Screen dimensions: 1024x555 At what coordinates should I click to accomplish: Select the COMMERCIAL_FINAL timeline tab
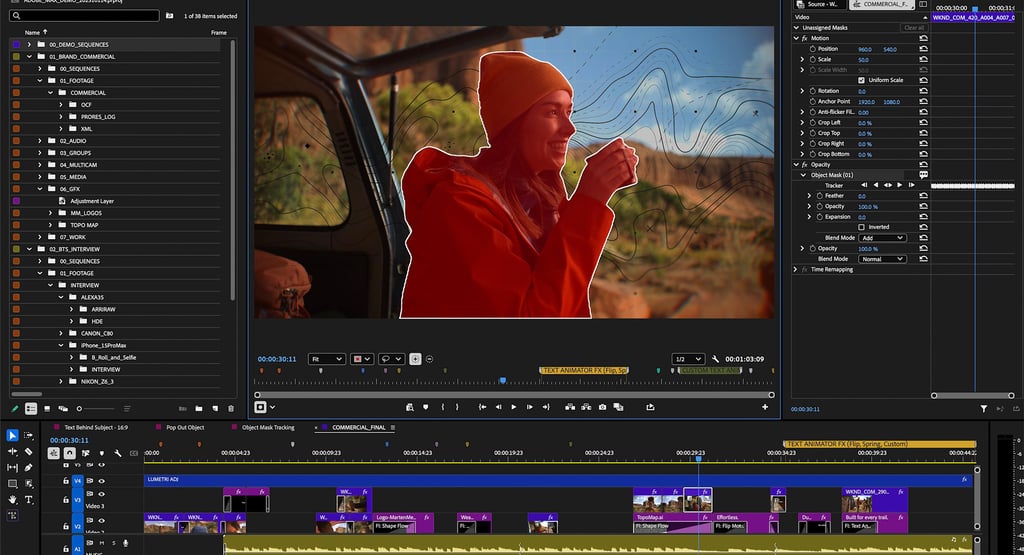pyautogui.click(x=359, y=428)
